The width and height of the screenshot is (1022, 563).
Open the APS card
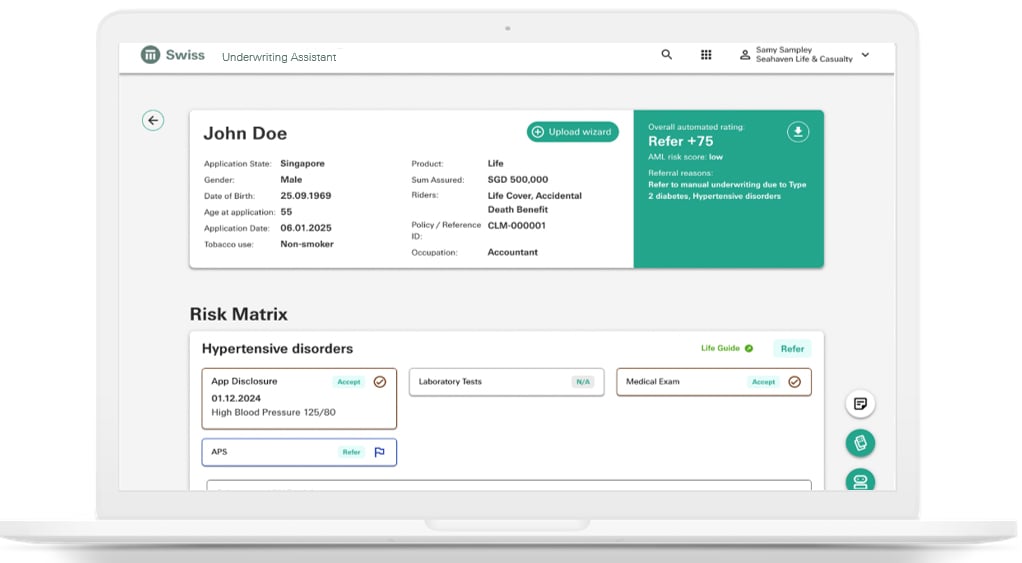click(x=299, y=452)
